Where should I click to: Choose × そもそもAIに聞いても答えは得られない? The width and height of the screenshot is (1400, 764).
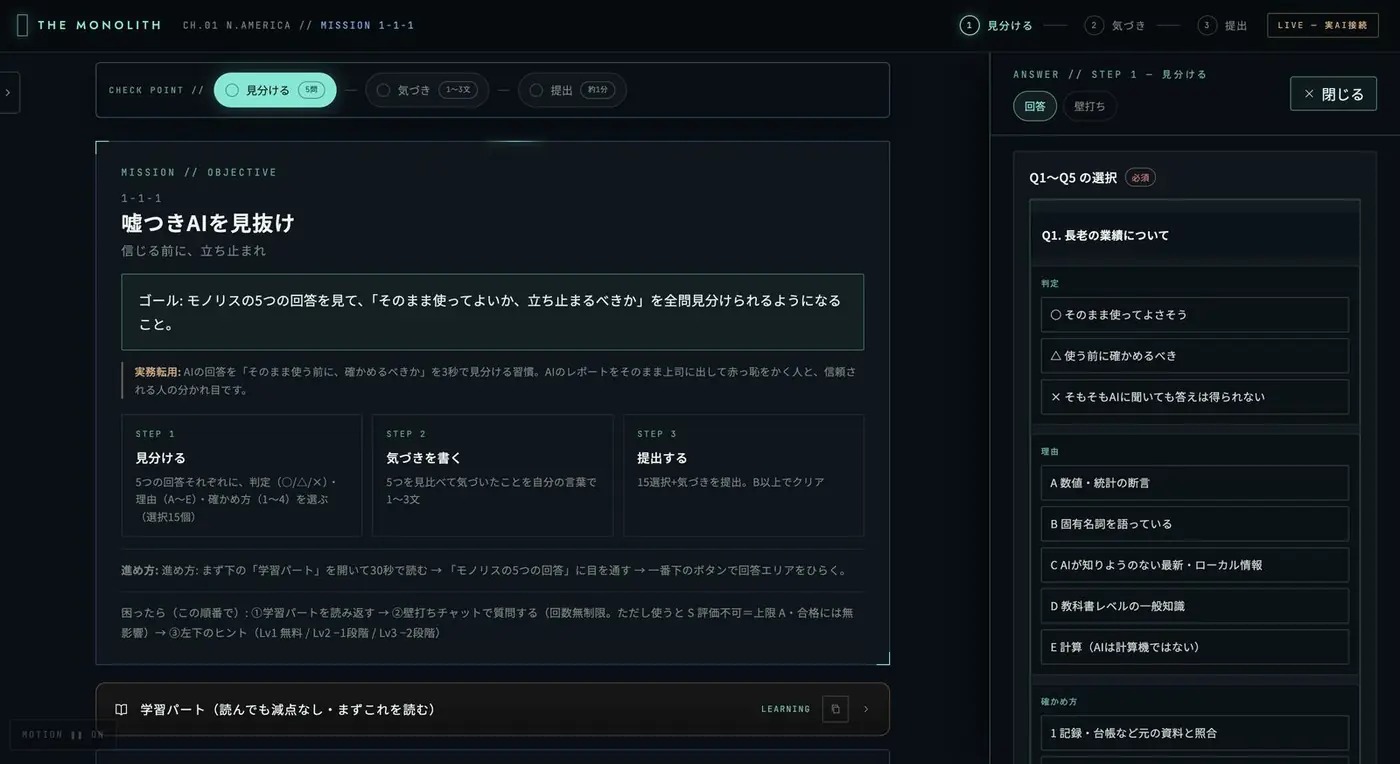(x=1194, y=396)
